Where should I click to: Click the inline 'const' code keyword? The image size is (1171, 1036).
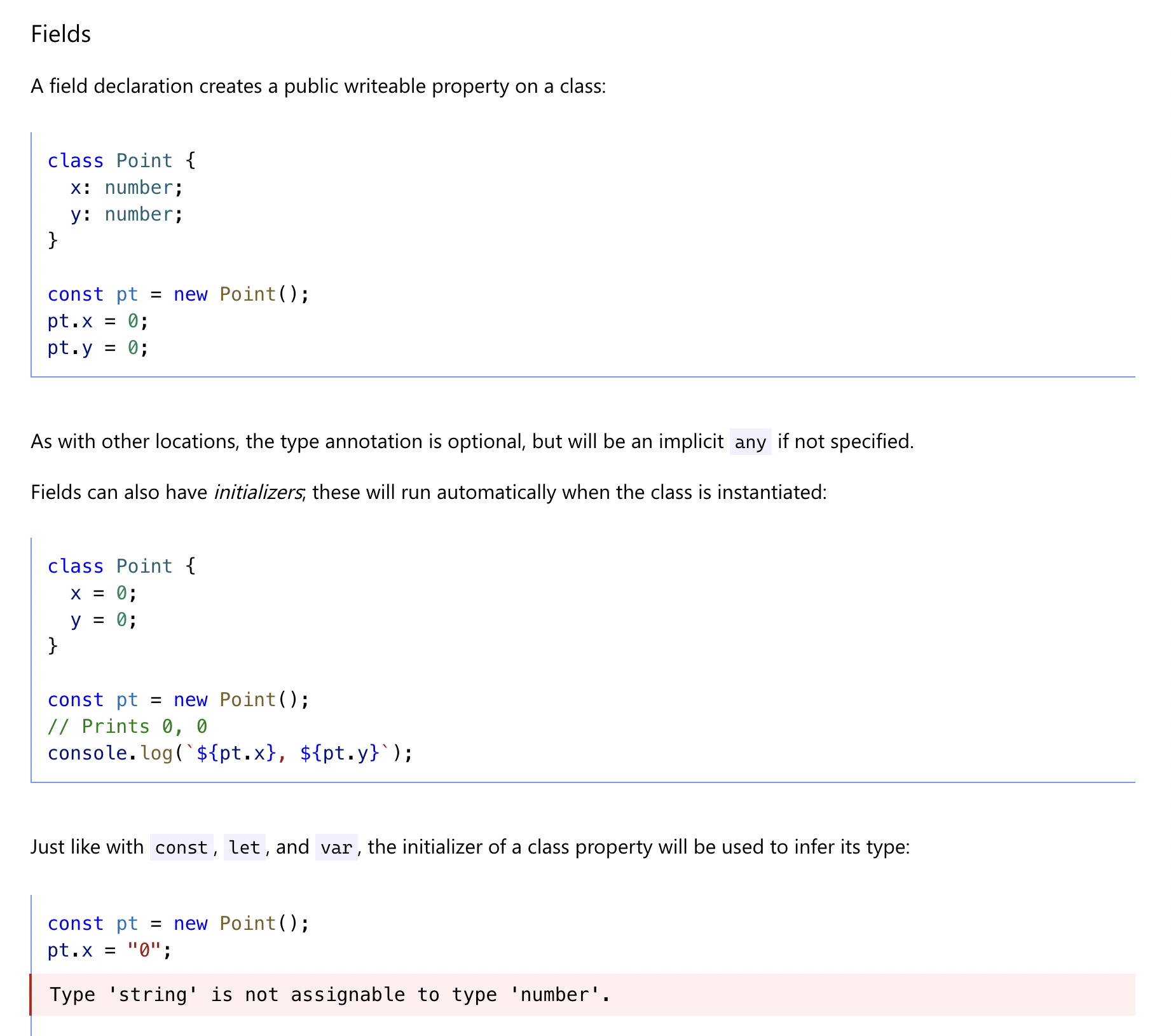182,847
